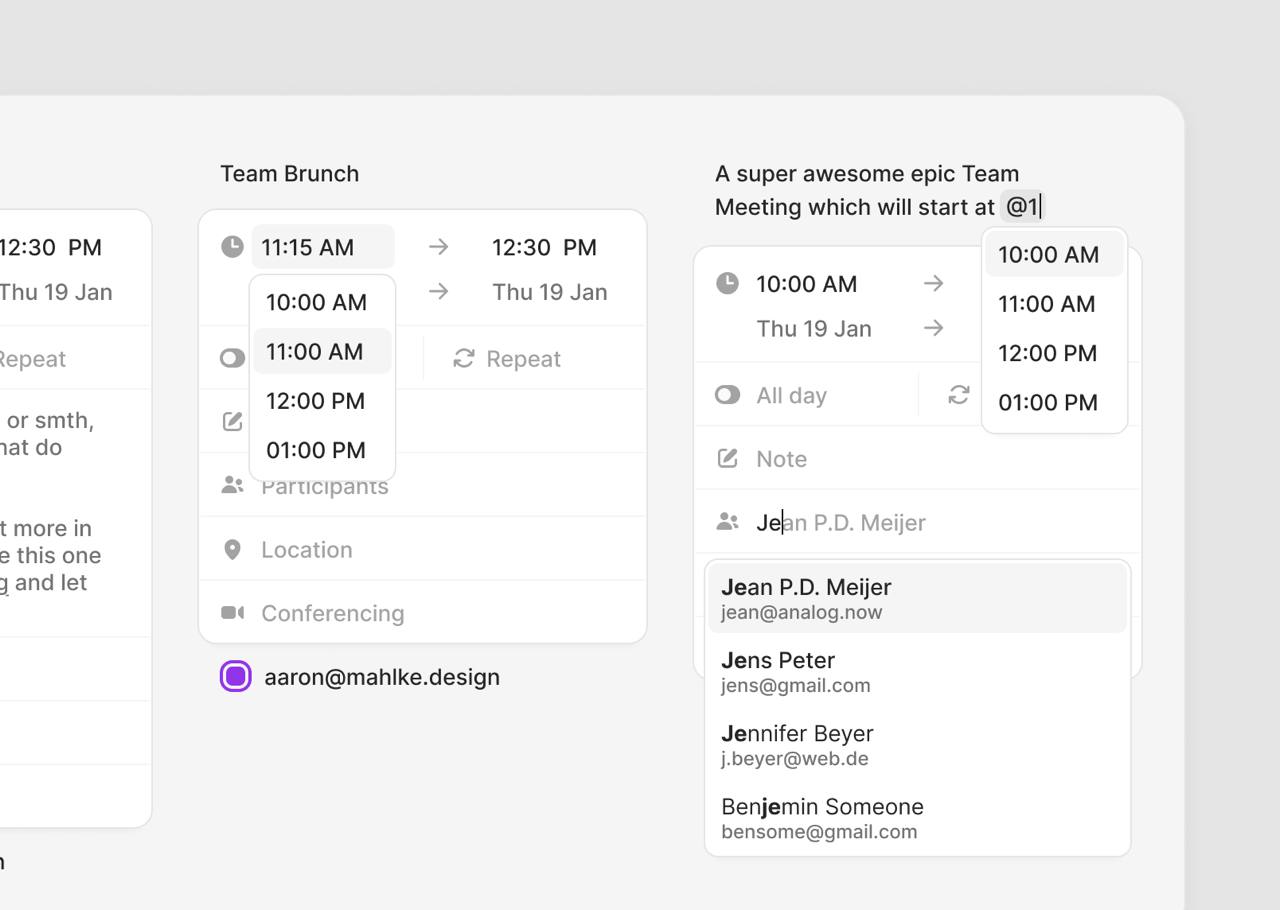Click the repeat arrows icon in Team Brunch card
This screenshot has width=1280, height=910.
463,358
